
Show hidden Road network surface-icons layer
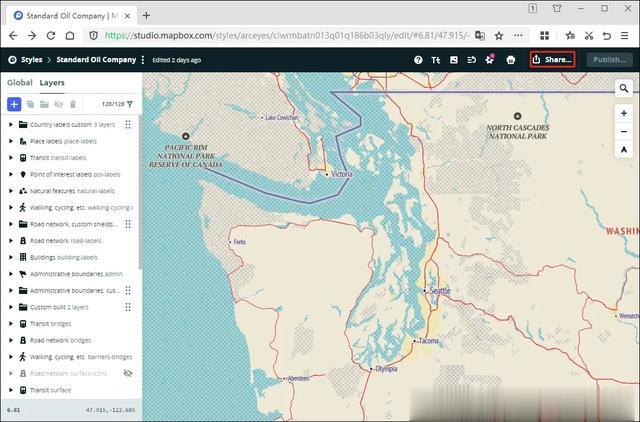click(128, 373)
